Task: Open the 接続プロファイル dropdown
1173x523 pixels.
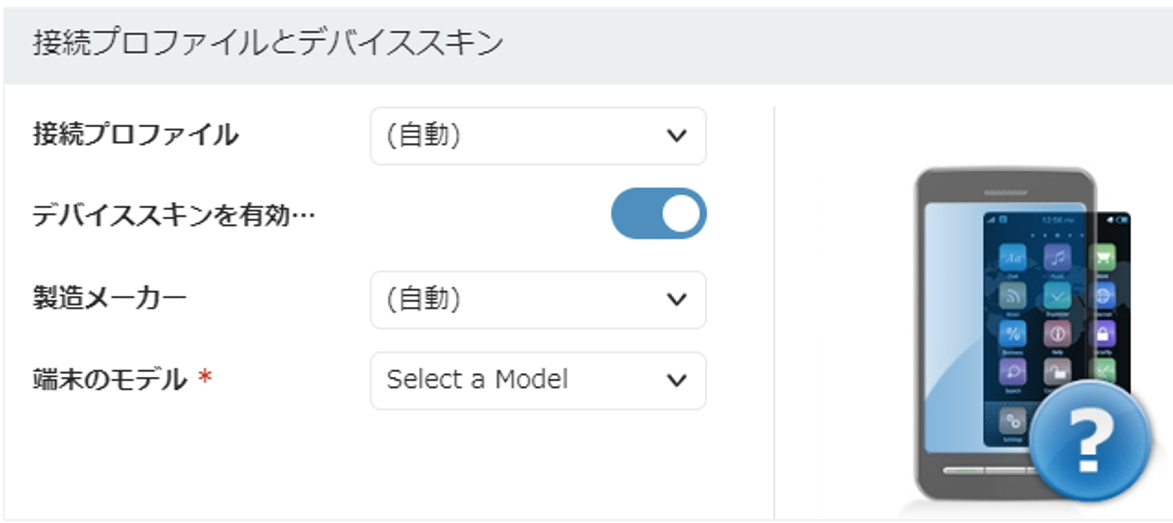Action: pos(538,136)
